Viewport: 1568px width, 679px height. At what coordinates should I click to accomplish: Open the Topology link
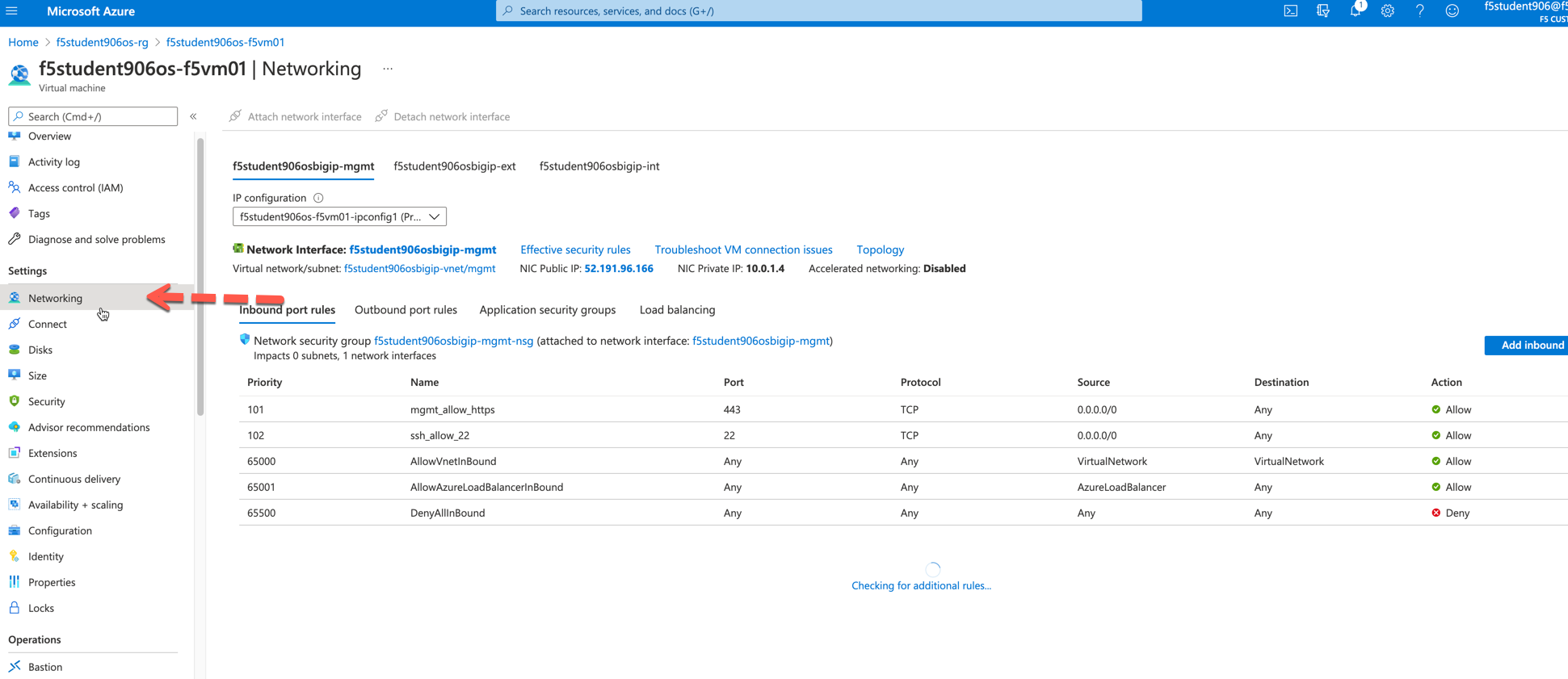click(x=881, y=250)
